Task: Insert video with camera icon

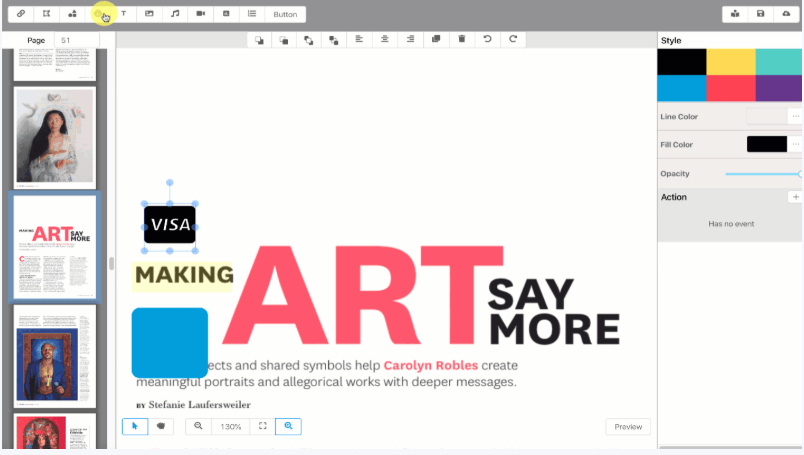Action: [200, 14]
